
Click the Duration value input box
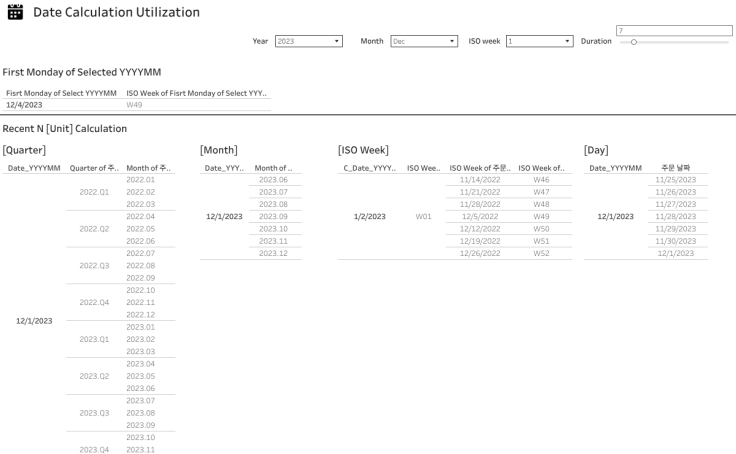tap(675, 31)
